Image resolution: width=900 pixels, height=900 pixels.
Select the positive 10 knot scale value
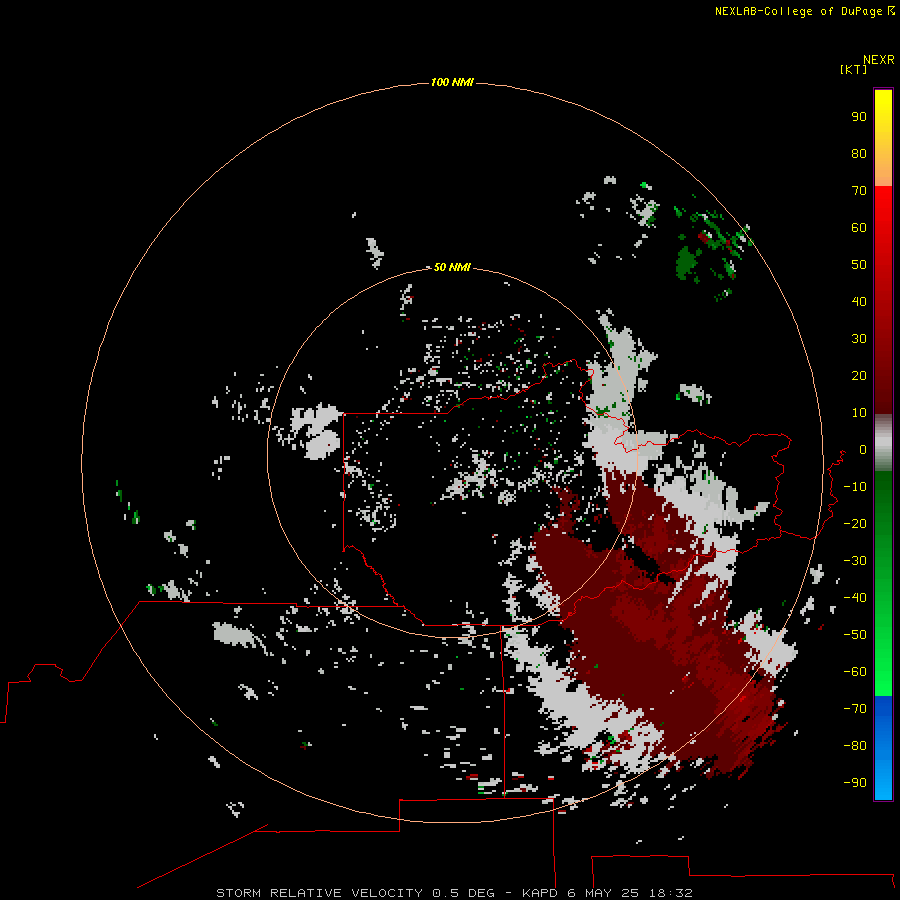pos(859,413)
